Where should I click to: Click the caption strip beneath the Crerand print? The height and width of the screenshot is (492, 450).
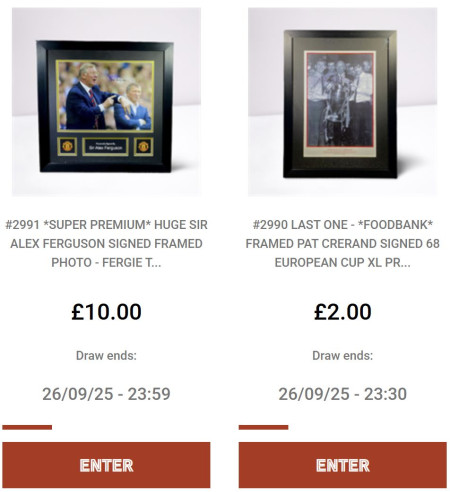coord(340,152)
